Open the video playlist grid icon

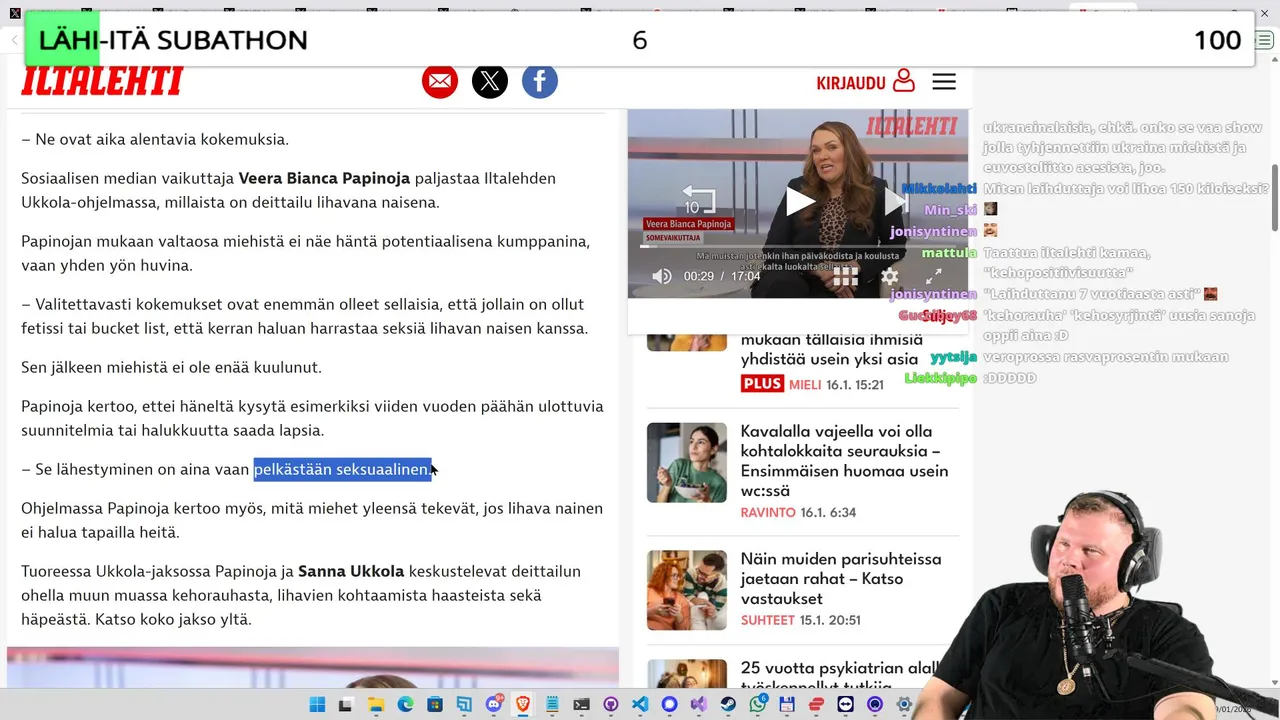(x=846, y=276)
